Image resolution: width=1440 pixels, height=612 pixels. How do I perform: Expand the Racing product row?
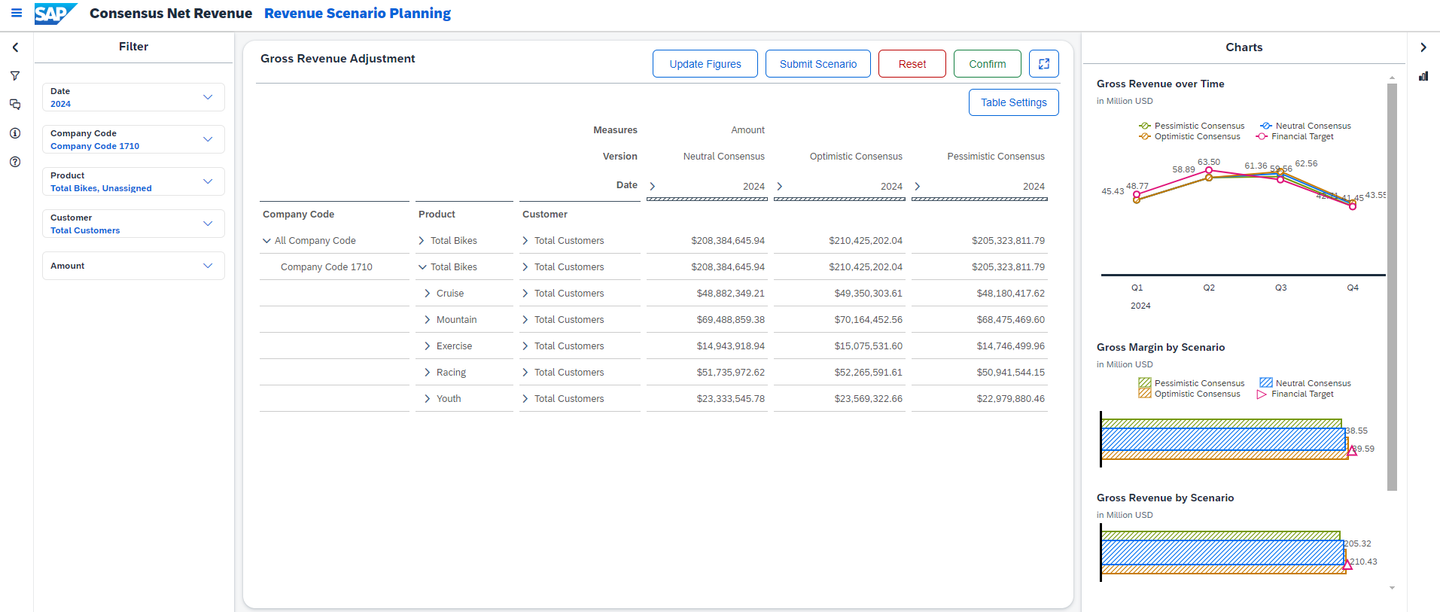click(x=428, y=372)
